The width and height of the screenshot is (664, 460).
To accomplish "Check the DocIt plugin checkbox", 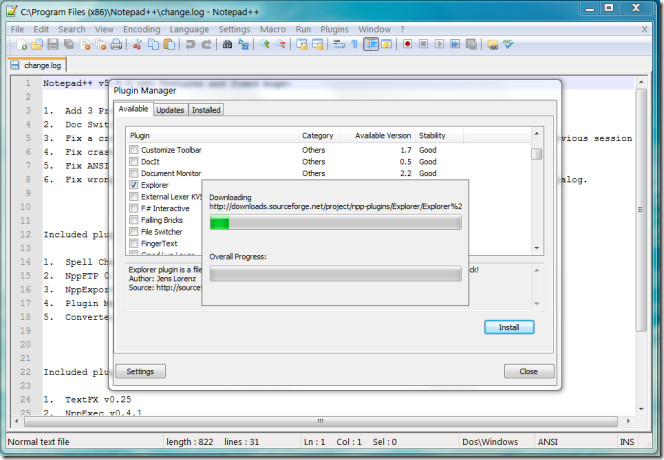I will (134, 161).
